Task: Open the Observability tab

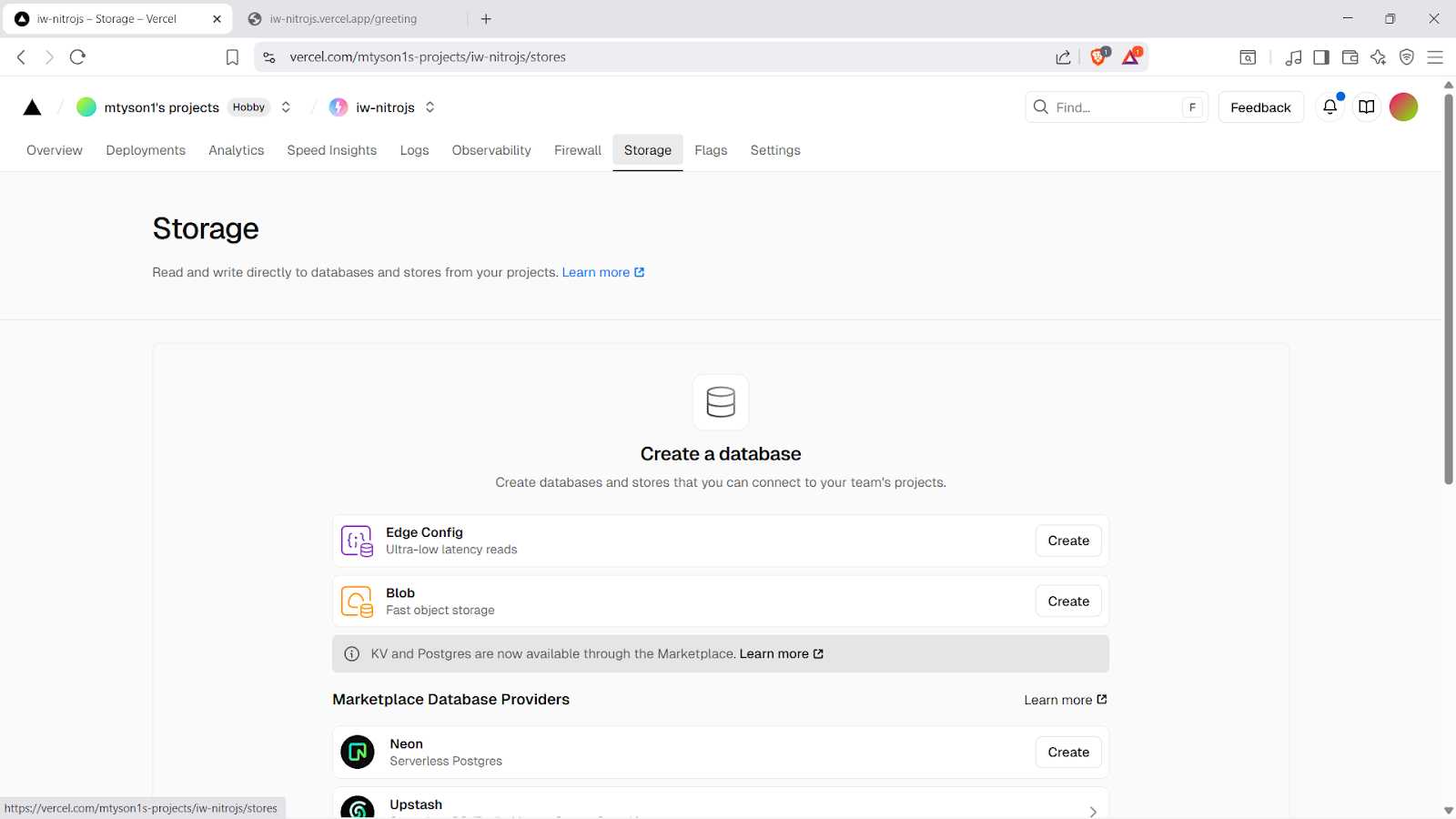Action: (491, 150)
